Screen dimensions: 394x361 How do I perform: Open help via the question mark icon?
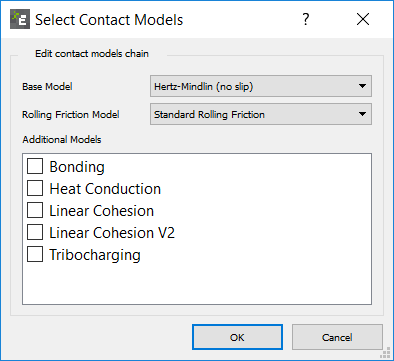(306, 19)
